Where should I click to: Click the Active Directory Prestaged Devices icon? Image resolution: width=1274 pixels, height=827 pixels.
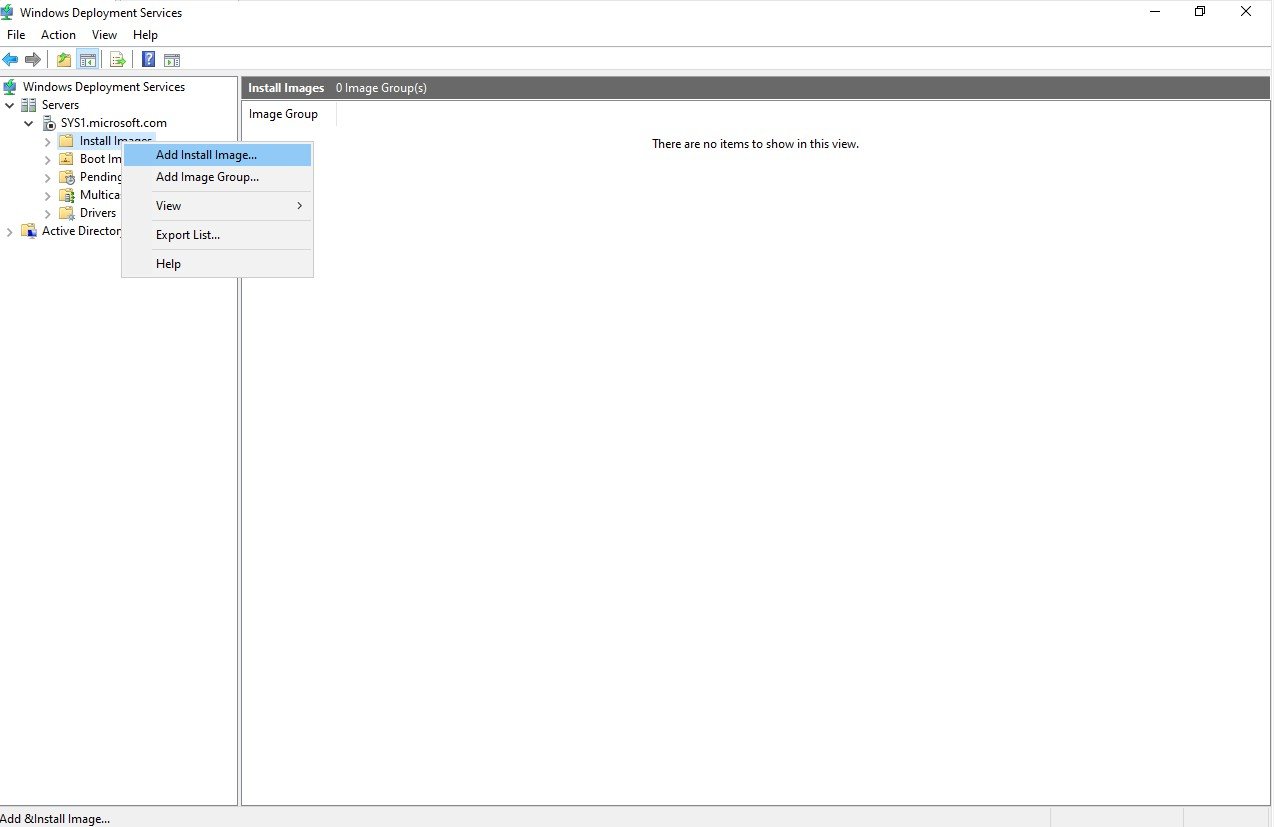(x=29, y=231)
